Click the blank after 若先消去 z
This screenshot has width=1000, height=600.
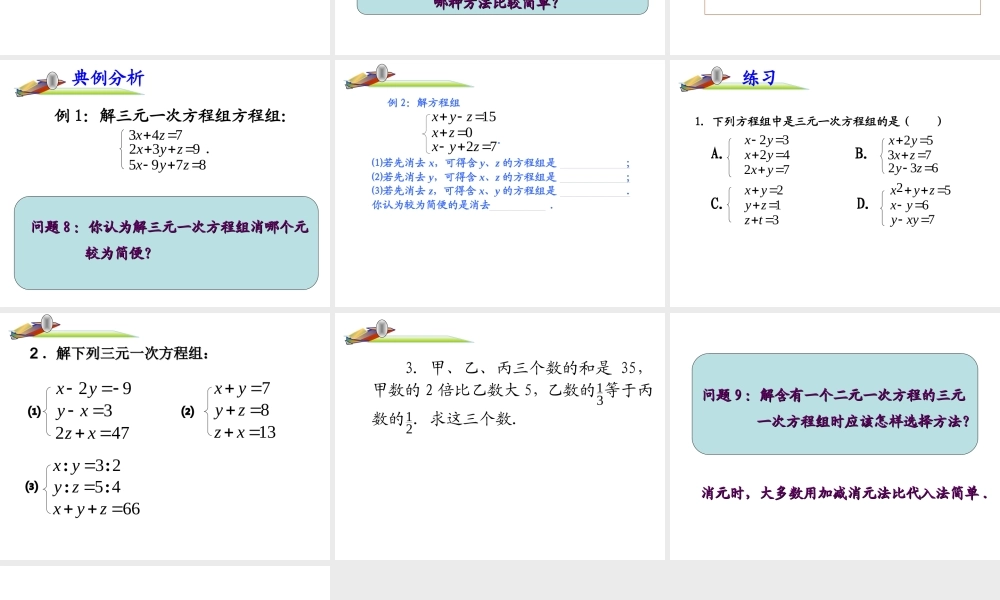pos(592,191)
